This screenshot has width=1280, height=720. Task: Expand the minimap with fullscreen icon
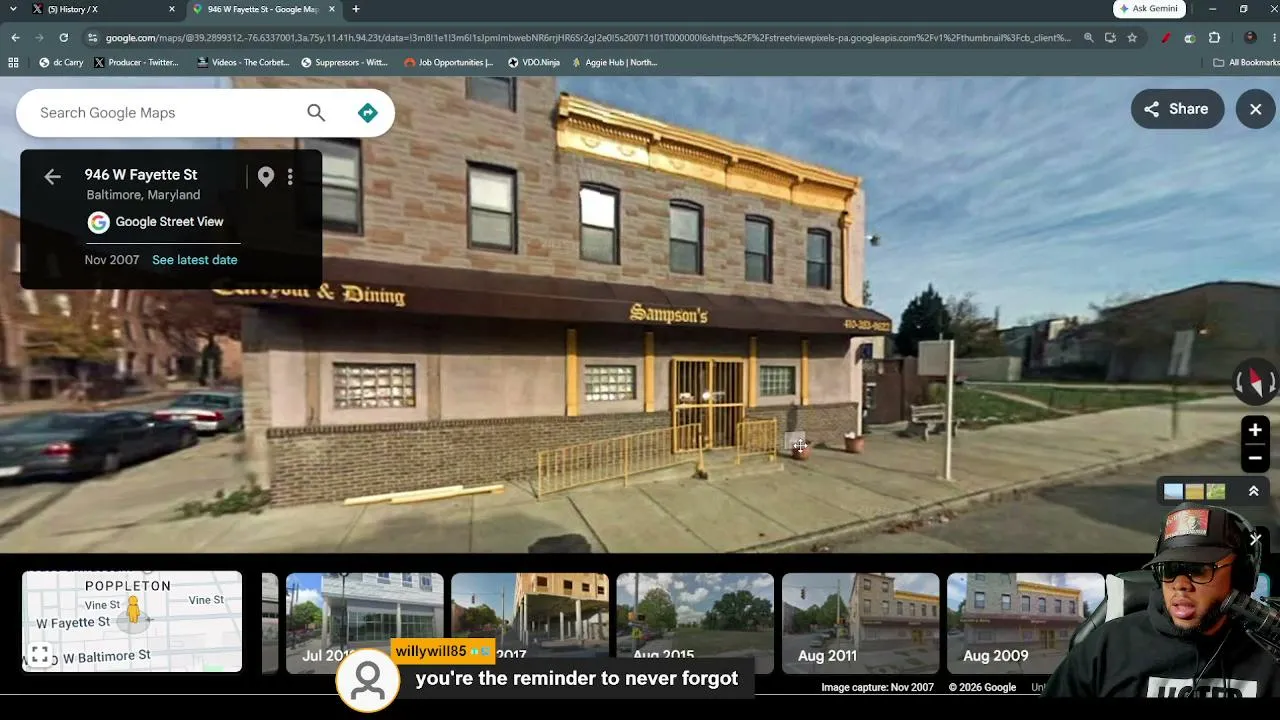pos(39,655)
